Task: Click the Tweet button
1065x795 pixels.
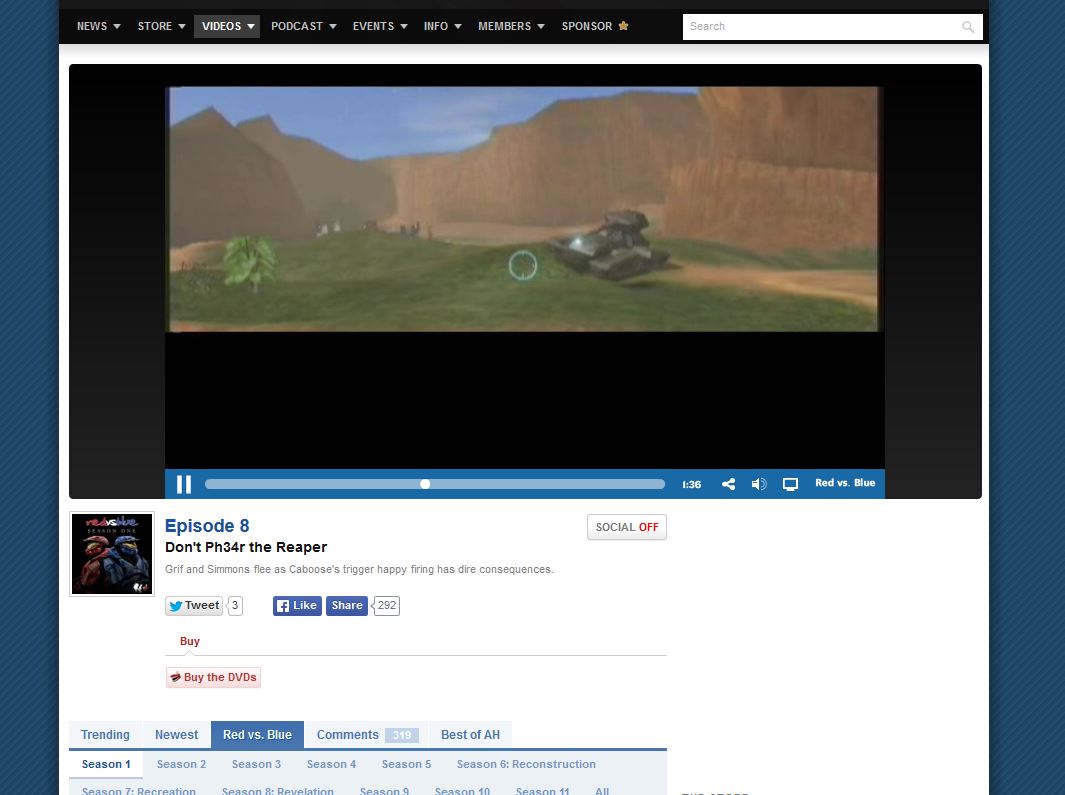Action: (x=194, y=605)
